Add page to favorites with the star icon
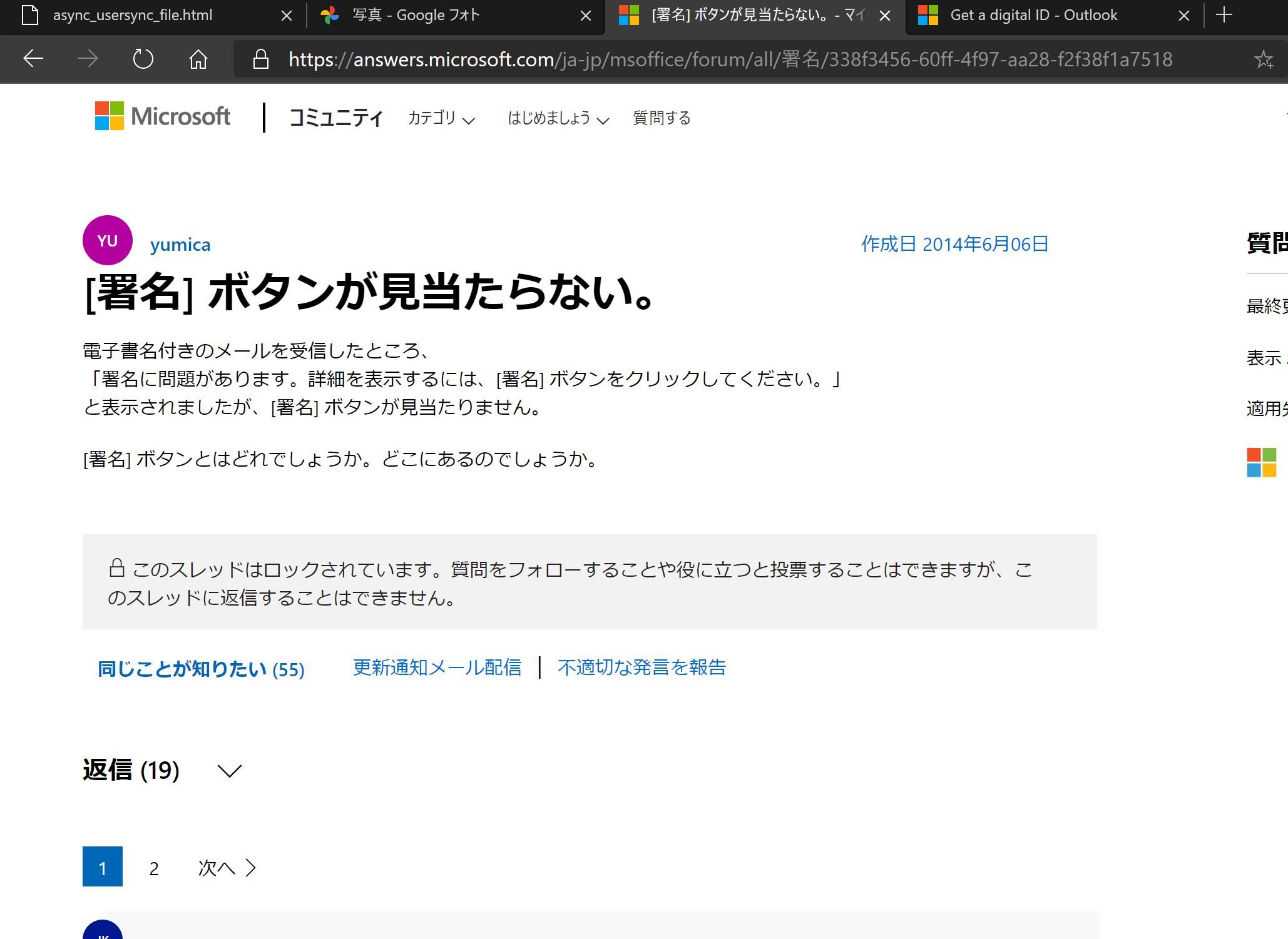 (x=1264, y=59)
